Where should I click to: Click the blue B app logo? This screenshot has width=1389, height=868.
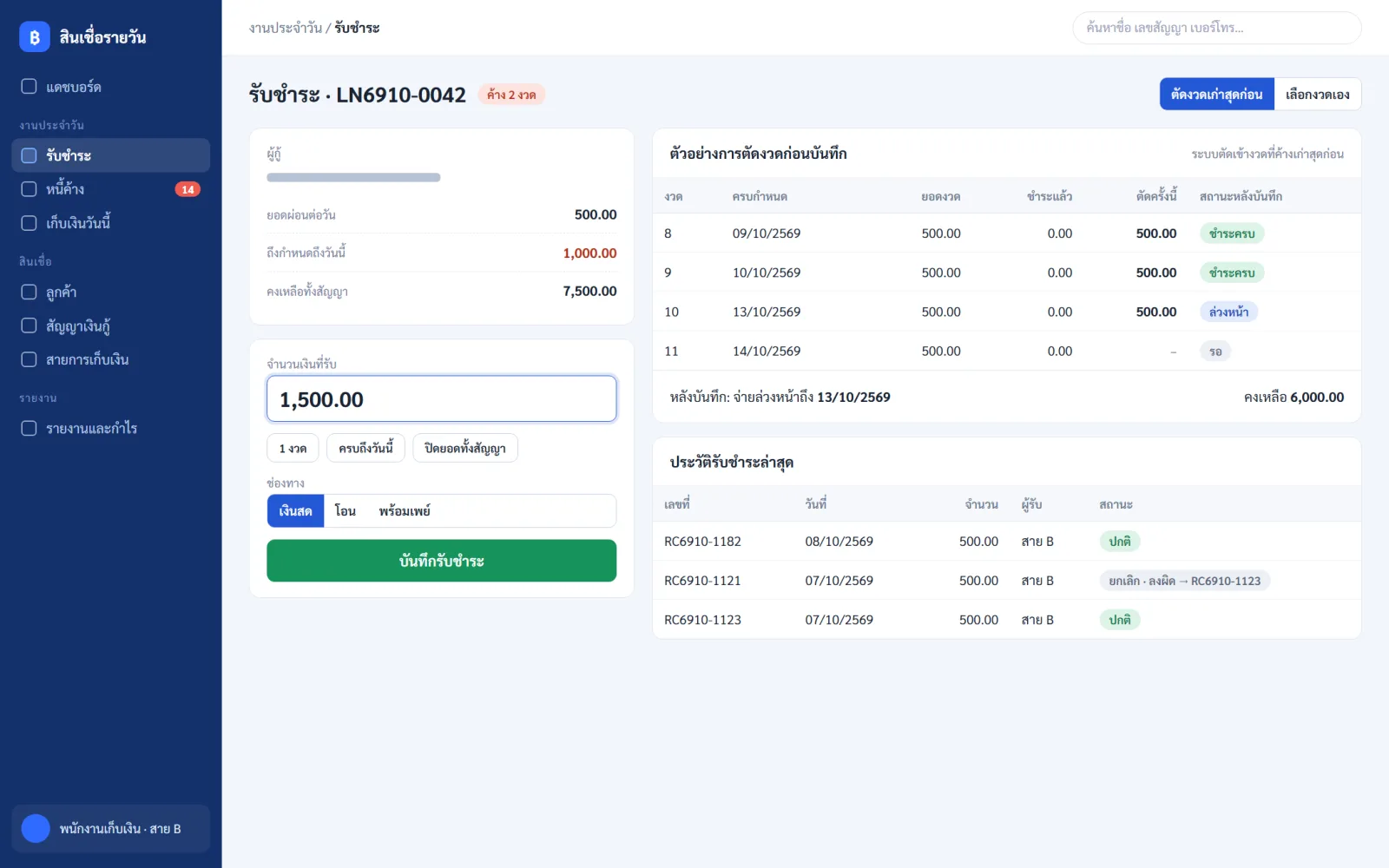click(35, 36)
